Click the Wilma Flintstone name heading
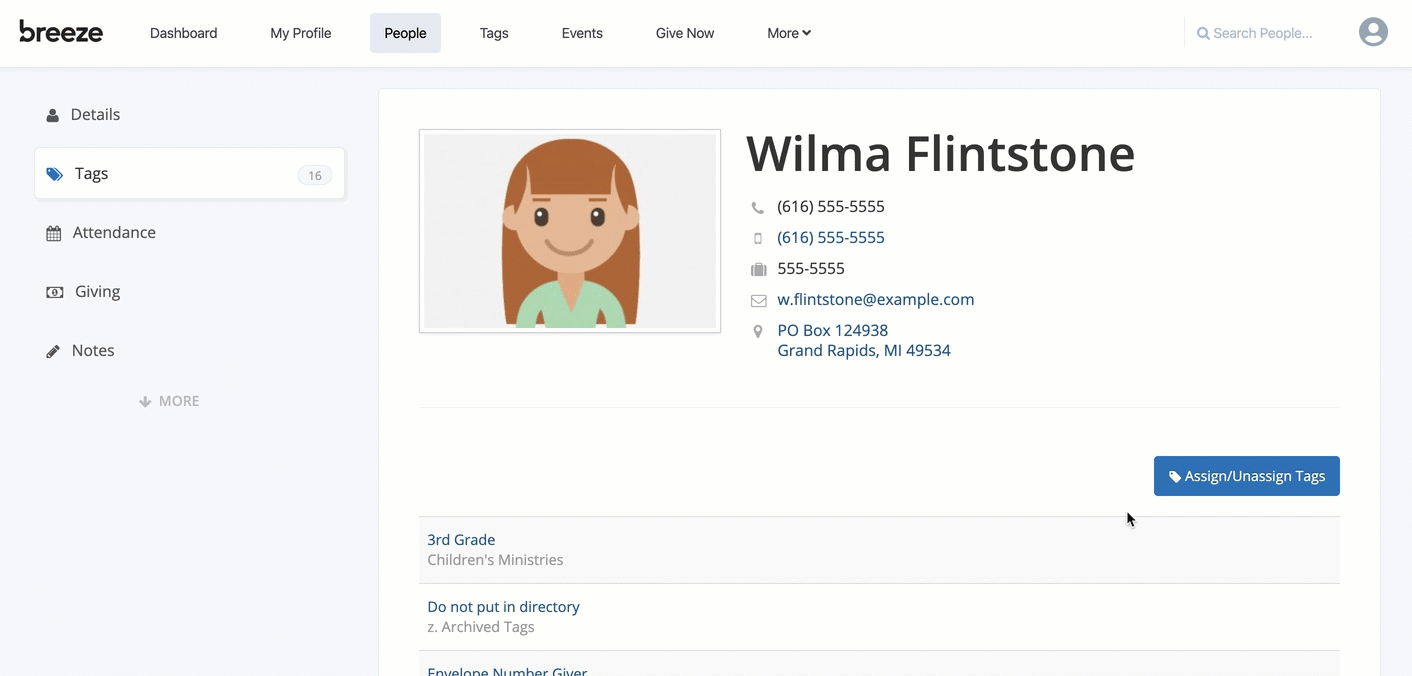Image resolution: width=1412 pixels, height=676 pixels. point(941,154)
